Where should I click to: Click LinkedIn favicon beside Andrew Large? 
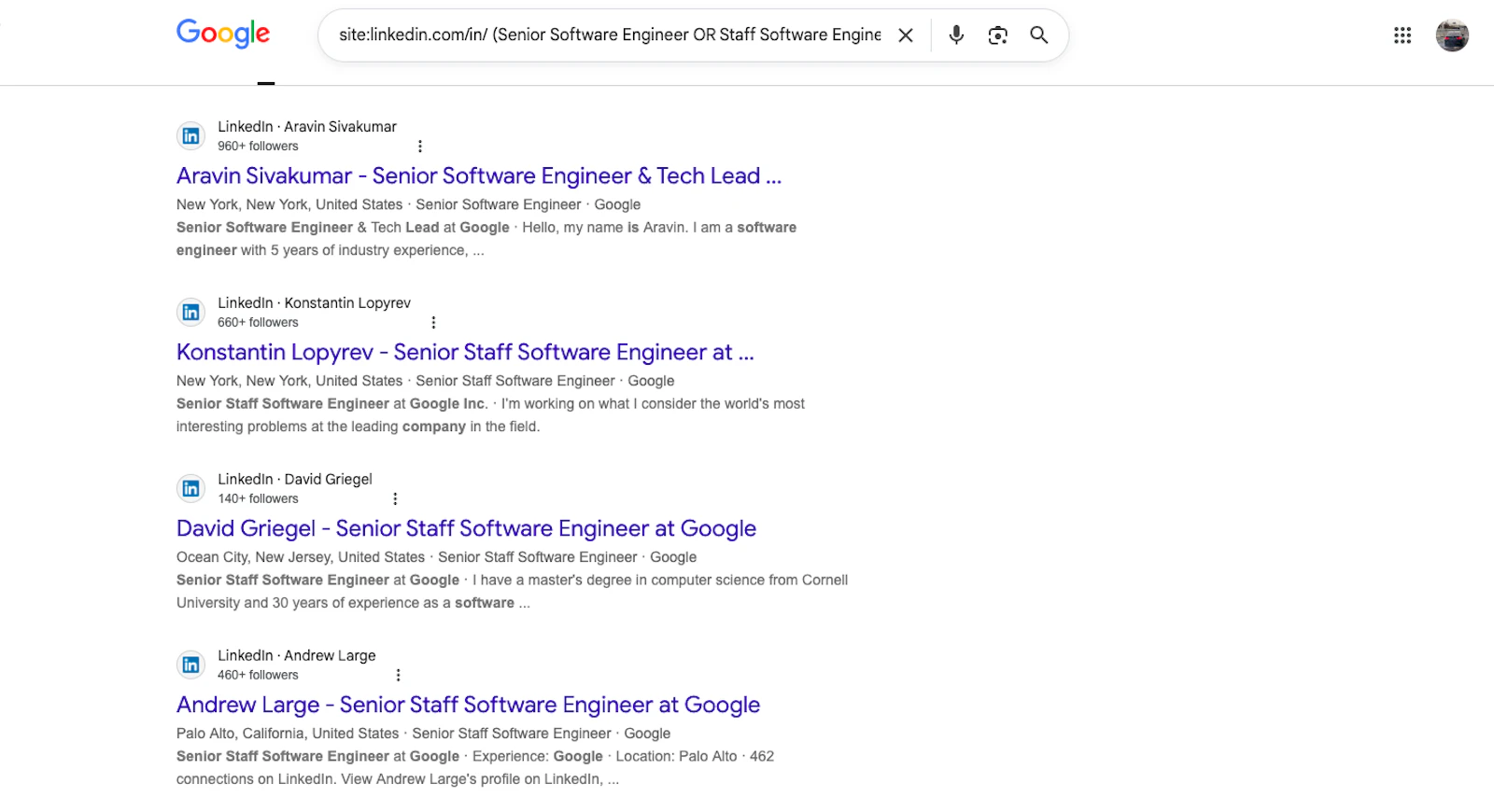(190, 665)
